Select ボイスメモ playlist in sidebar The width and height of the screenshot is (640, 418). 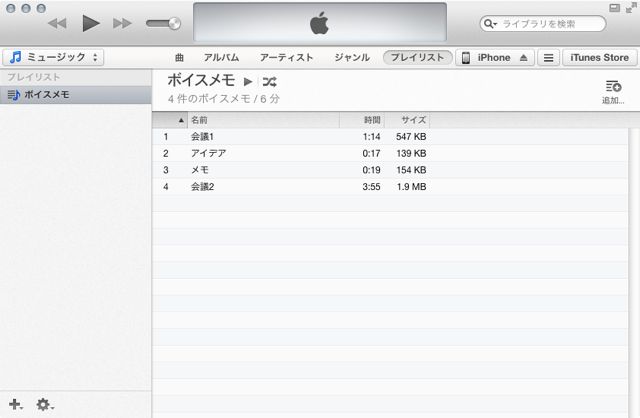76,95
